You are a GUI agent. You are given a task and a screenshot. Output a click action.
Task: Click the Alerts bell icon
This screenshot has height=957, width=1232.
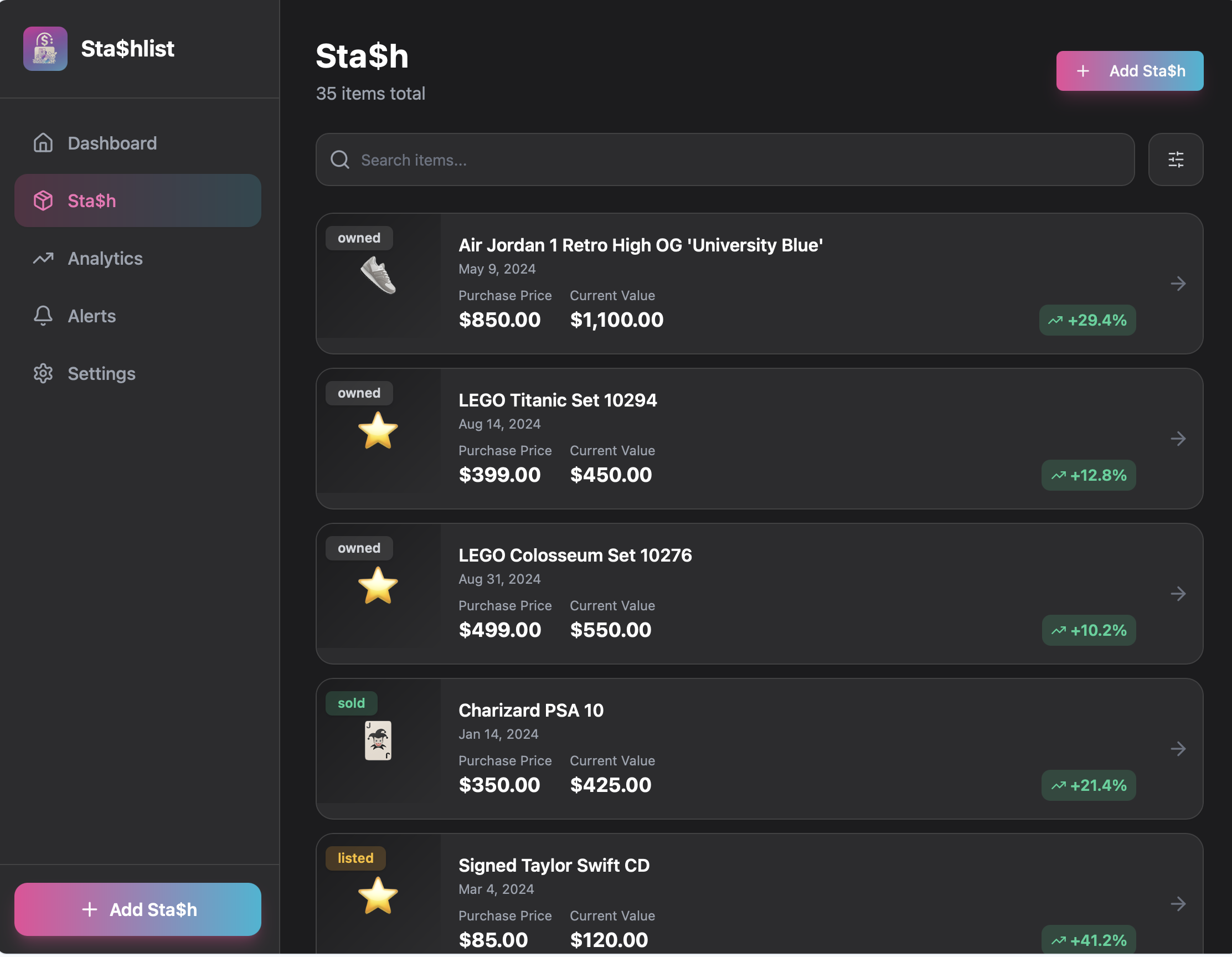pyautogui.click(x=43, y=316)
